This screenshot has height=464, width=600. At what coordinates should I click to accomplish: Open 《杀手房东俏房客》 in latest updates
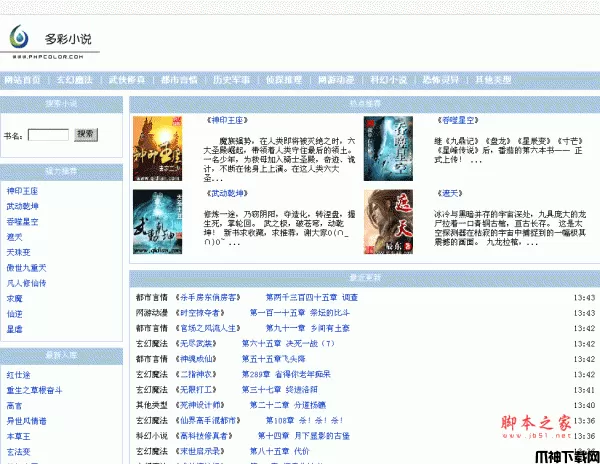207,297
